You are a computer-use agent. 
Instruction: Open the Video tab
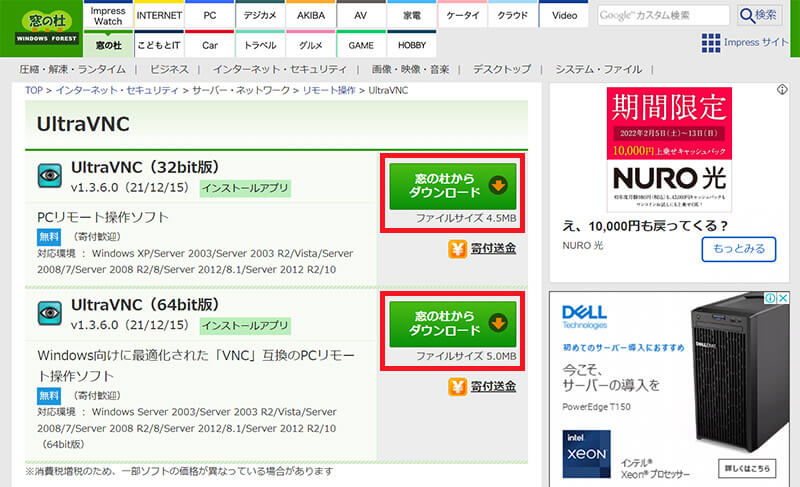pos(564,15)
